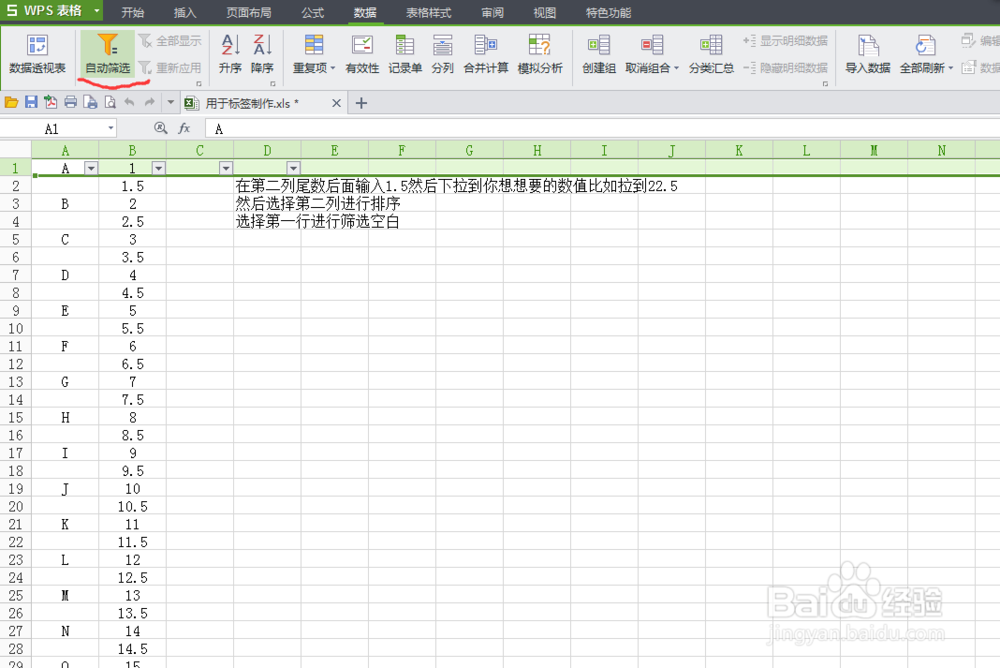Switch to the 开始 tab

133,12
